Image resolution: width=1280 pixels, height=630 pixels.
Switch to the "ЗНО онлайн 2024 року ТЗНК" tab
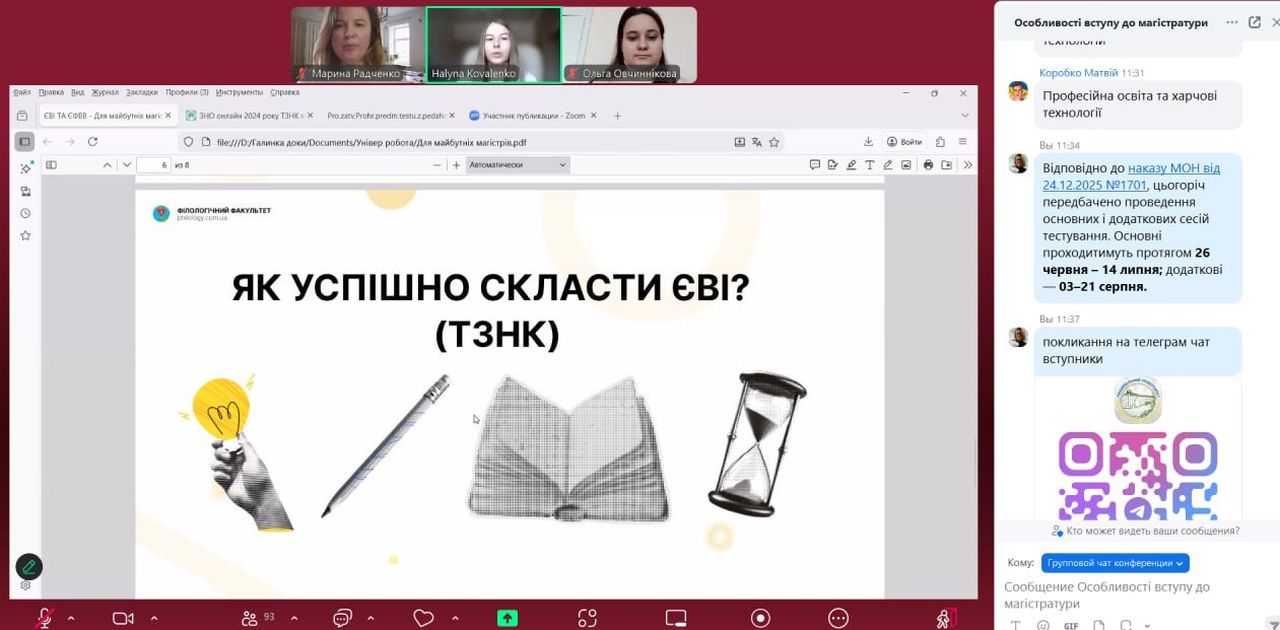click(x=250, y=116)
